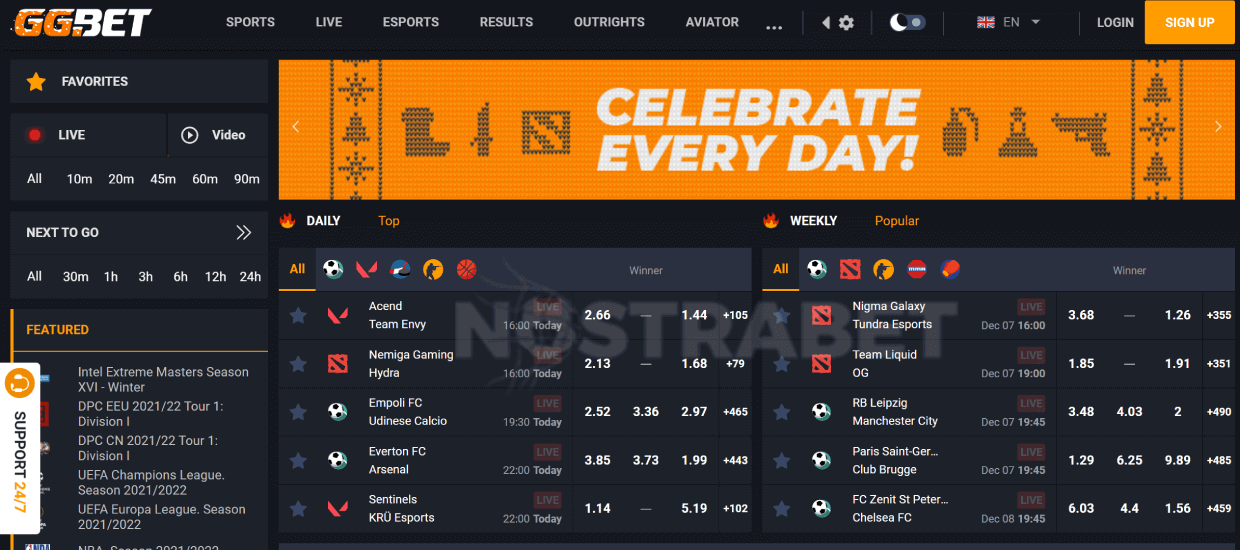Expand +105 markets for Acend match
The image size is (1240, 550).
coord(735,315)
